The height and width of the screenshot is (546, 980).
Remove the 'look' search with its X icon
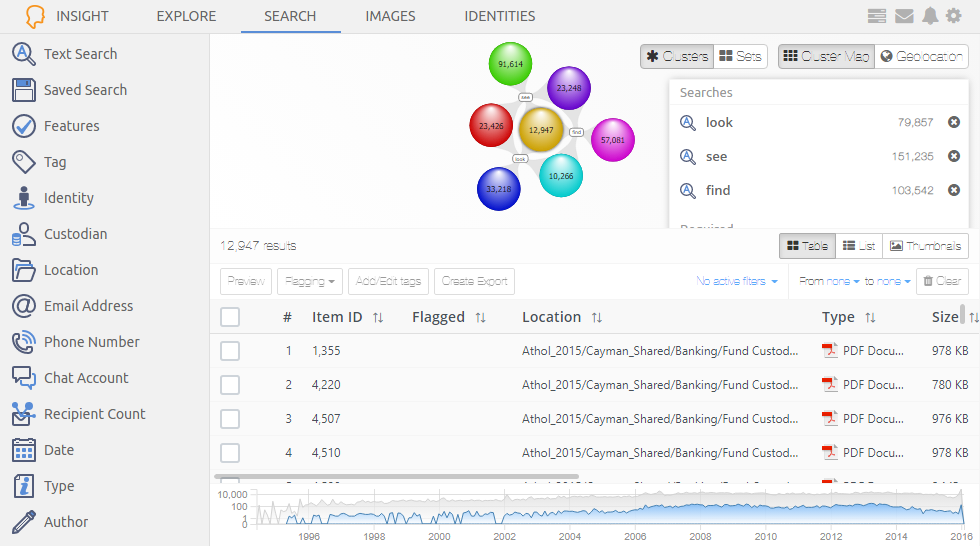[954, 123]
